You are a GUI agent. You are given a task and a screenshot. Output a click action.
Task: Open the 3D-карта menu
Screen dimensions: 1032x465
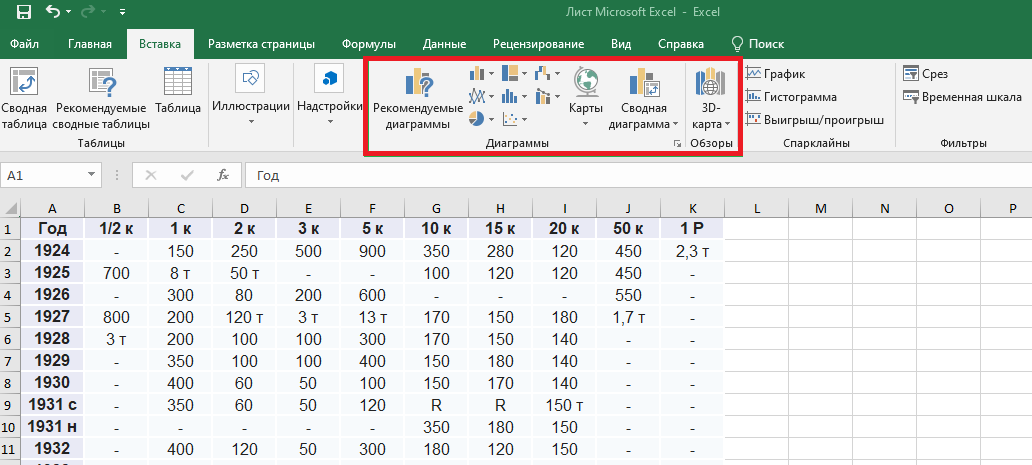[x=711, y=99]
